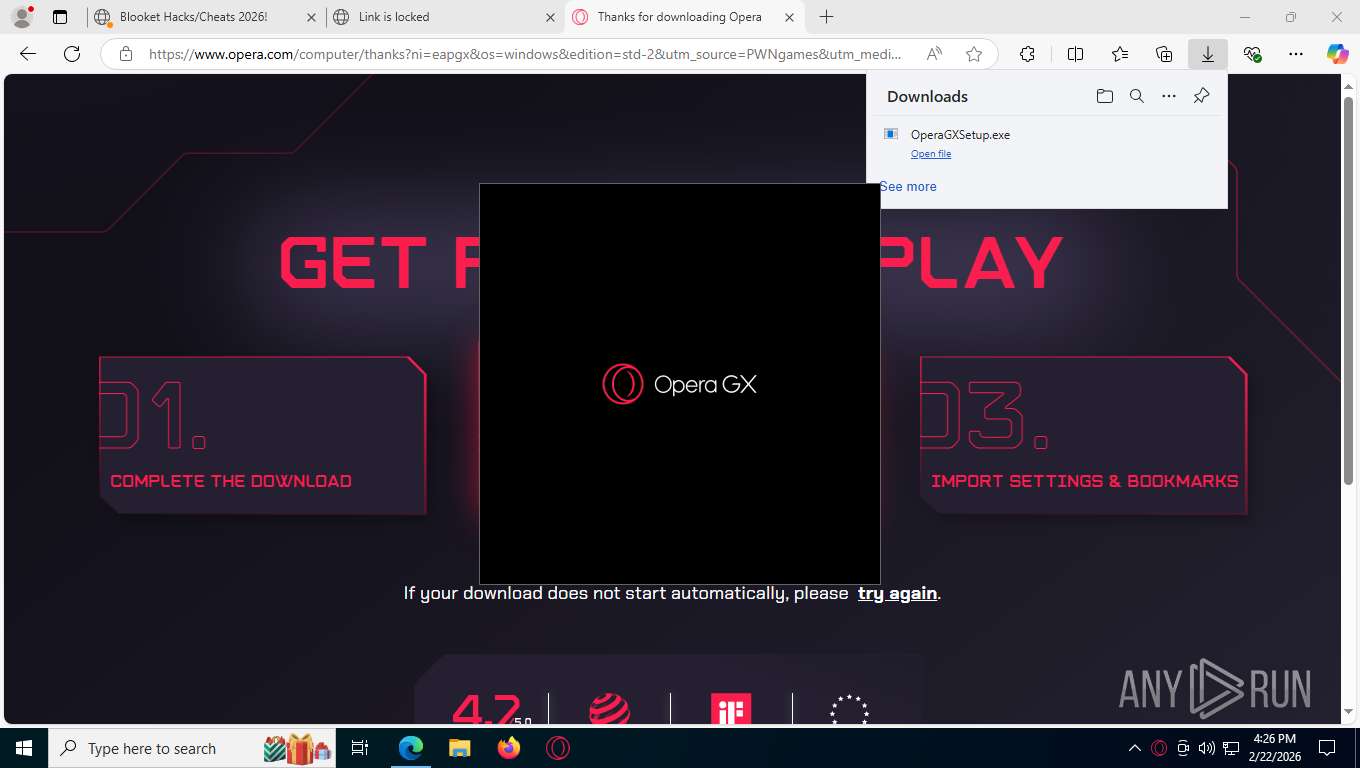The image size is (1360, 768).
Task: Click the Type here to search box
Action: coord(192,748)
